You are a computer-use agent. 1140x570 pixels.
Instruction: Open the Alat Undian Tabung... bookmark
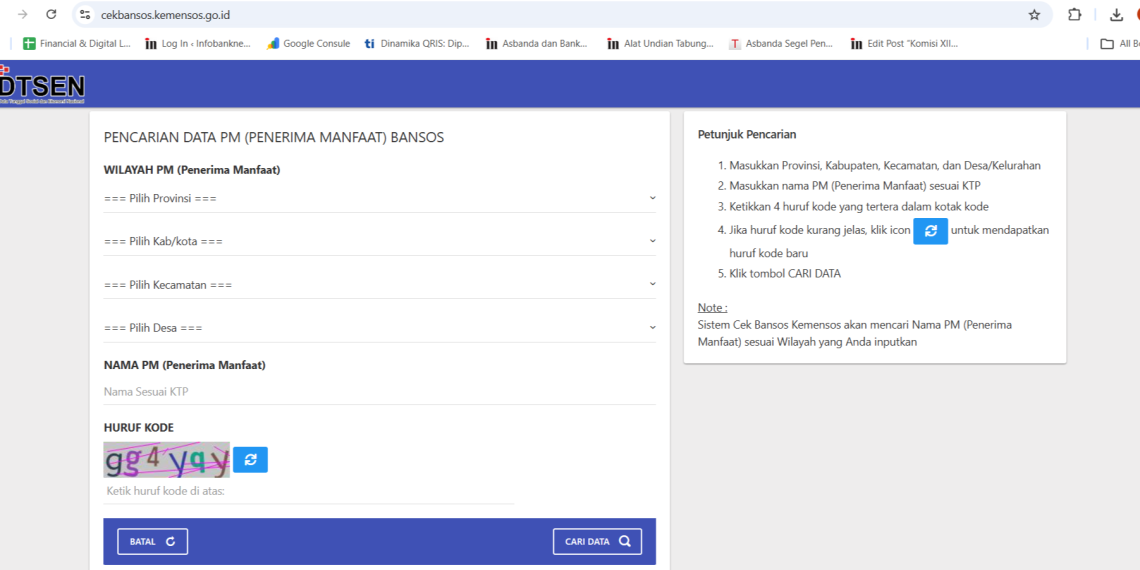click(660, 44)
